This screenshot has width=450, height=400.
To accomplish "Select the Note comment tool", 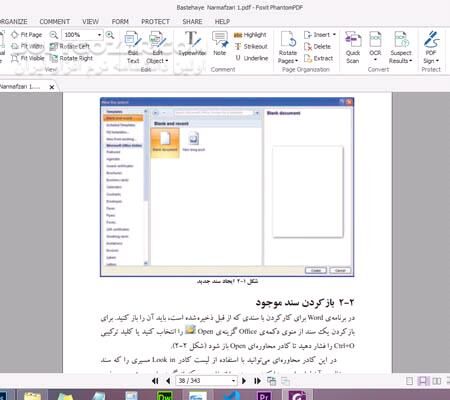I will point(220,43).
